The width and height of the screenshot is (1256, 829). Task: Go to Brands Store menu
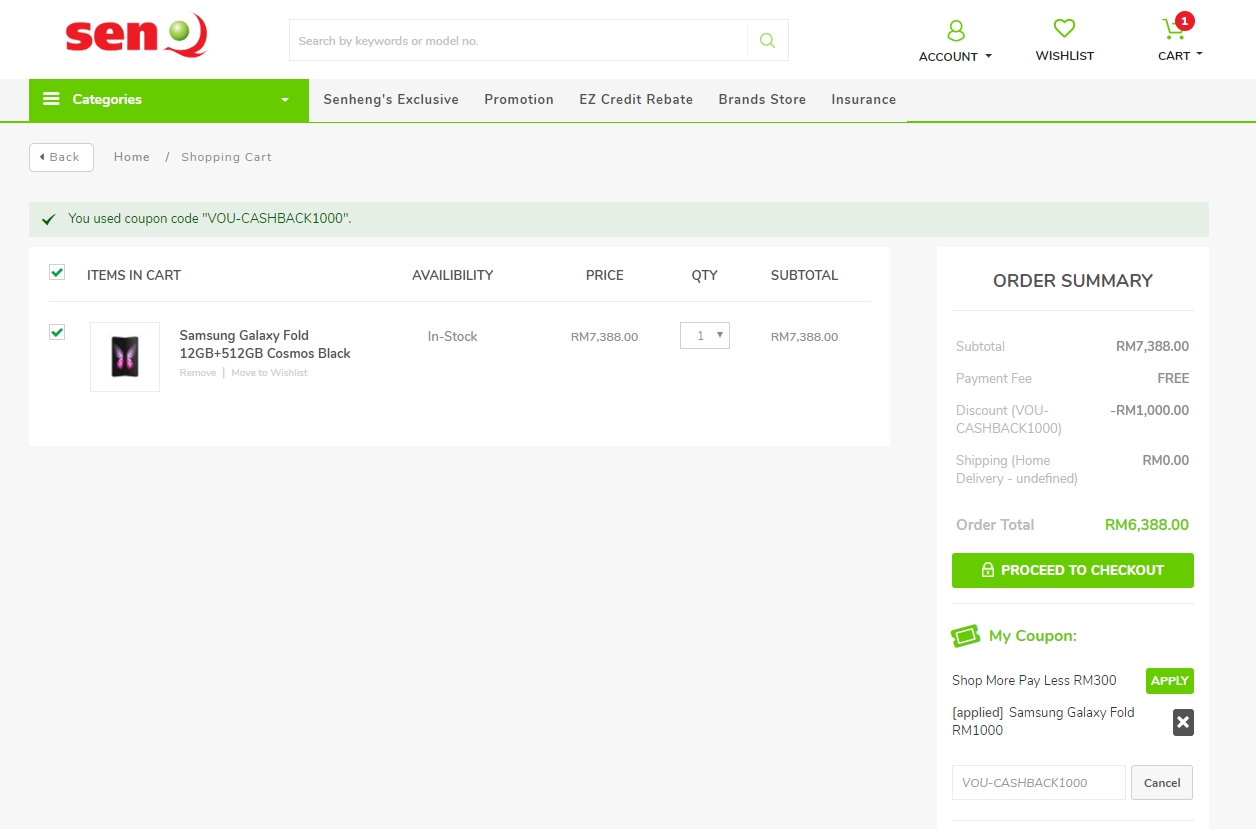pos(761,100)
